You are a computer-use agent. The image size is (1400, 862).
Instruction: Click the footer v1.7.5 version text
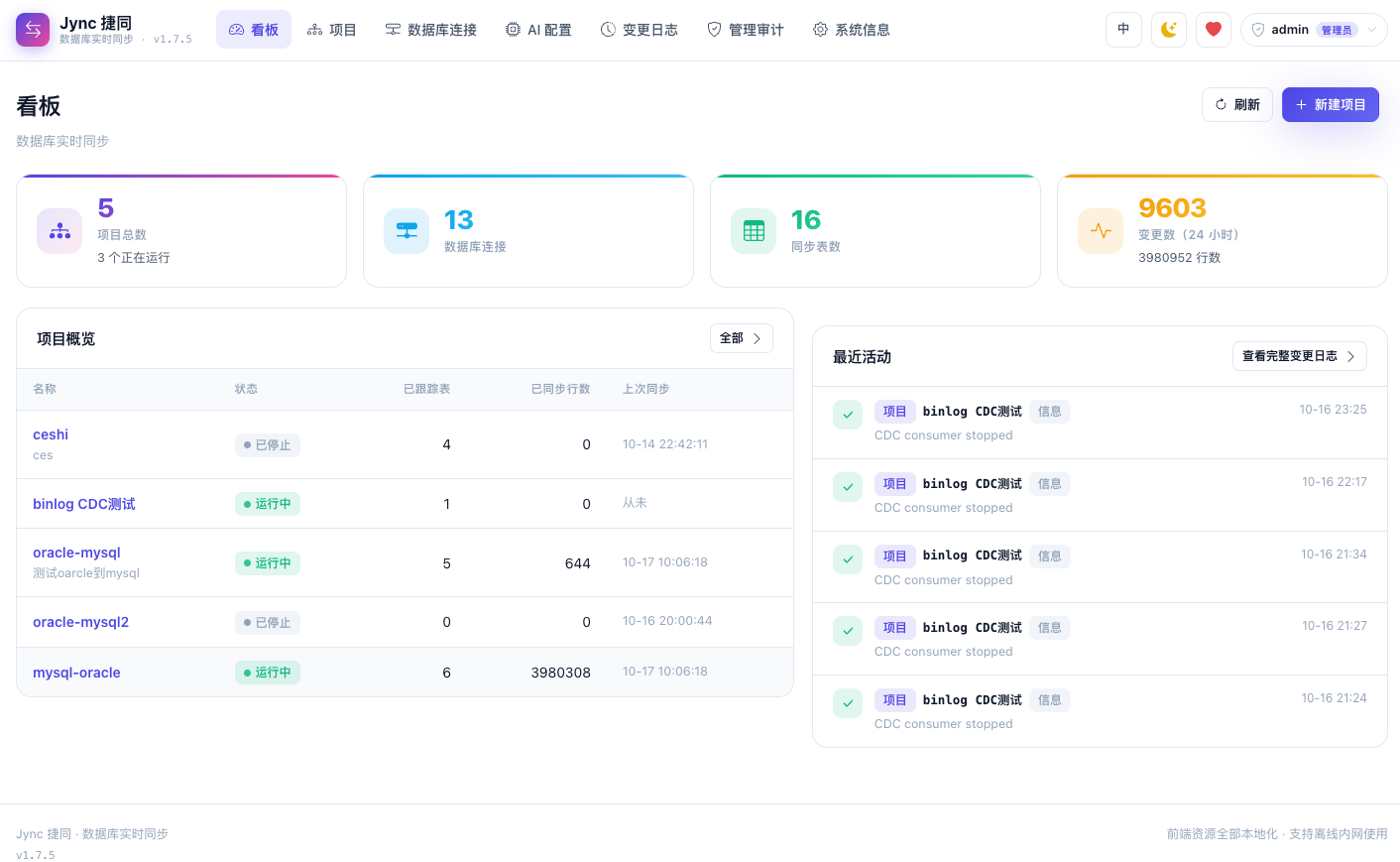[36, 855]
